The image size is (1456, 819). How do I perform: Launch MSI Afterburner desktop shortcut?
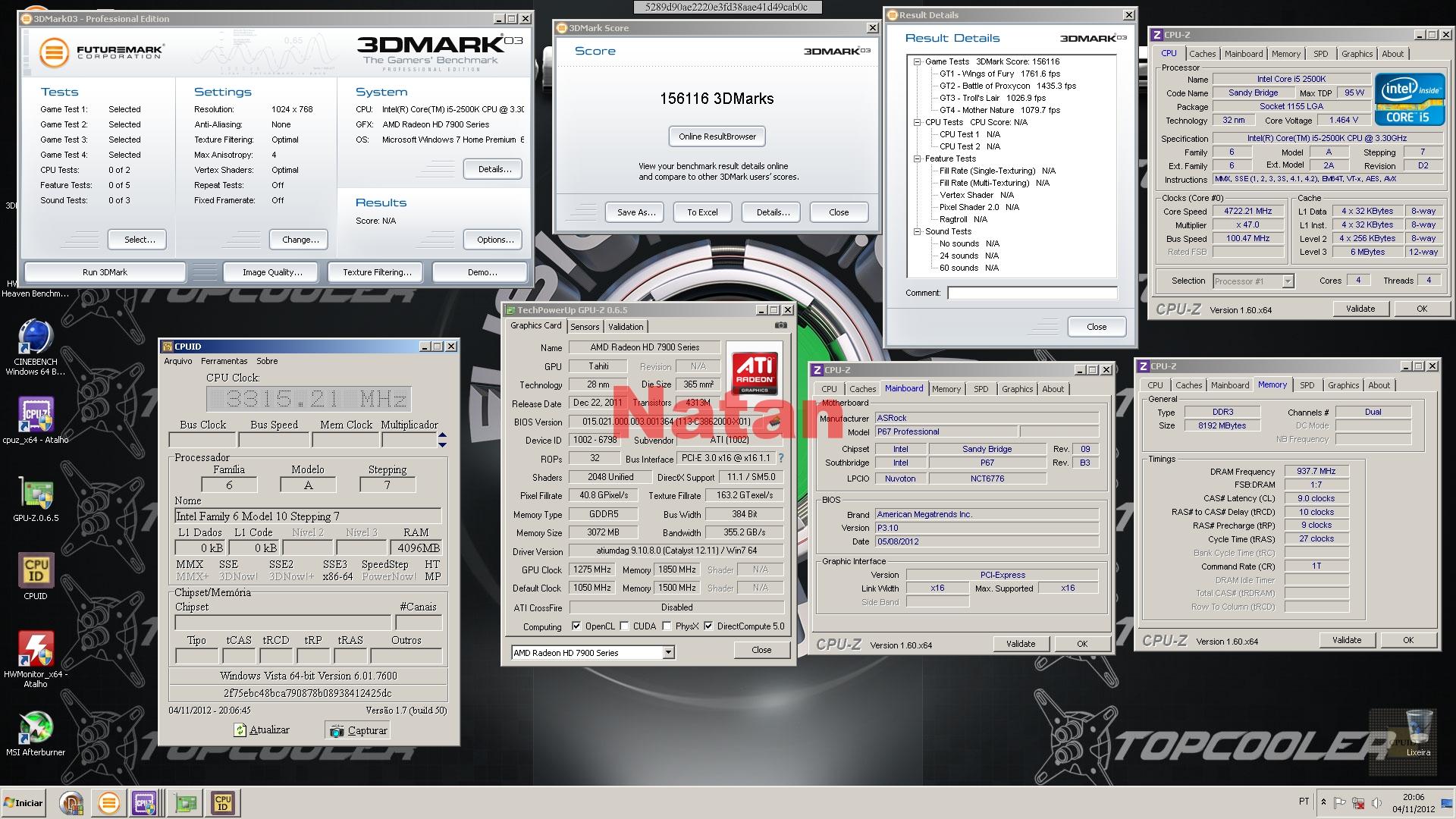pos(35,733)
